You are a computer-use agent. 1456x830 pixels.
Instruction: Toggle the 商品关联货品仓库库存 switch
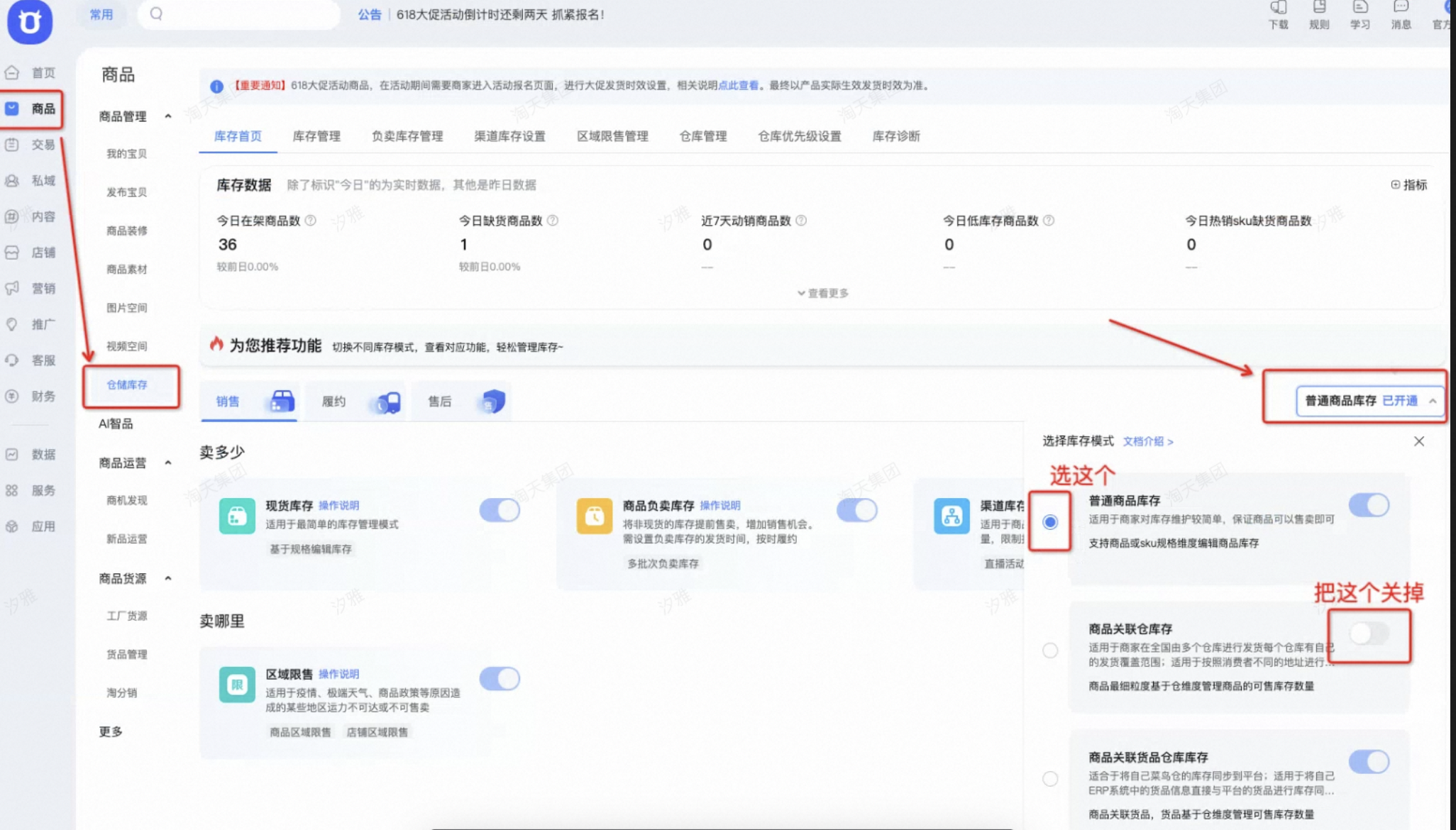coord(1369,762)
